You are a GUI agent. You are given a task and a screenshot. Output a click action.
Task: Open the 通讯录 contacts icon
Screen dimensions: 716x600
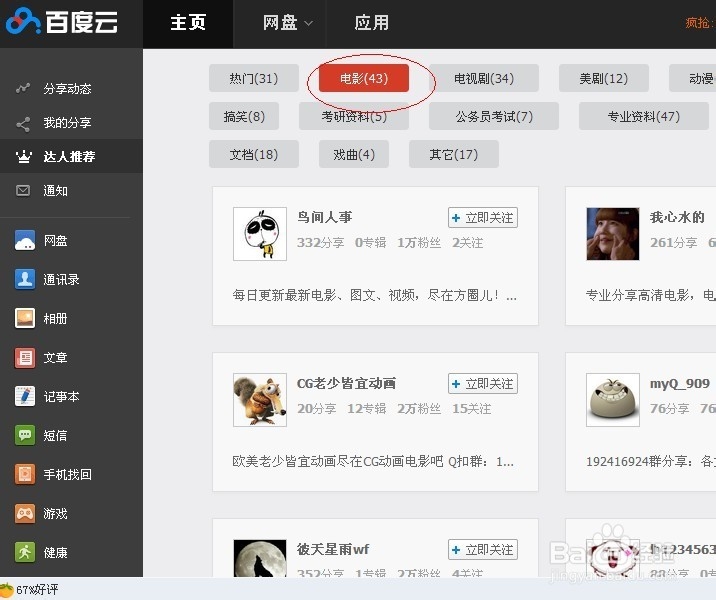pyautogui.click(x=25, y=280)
